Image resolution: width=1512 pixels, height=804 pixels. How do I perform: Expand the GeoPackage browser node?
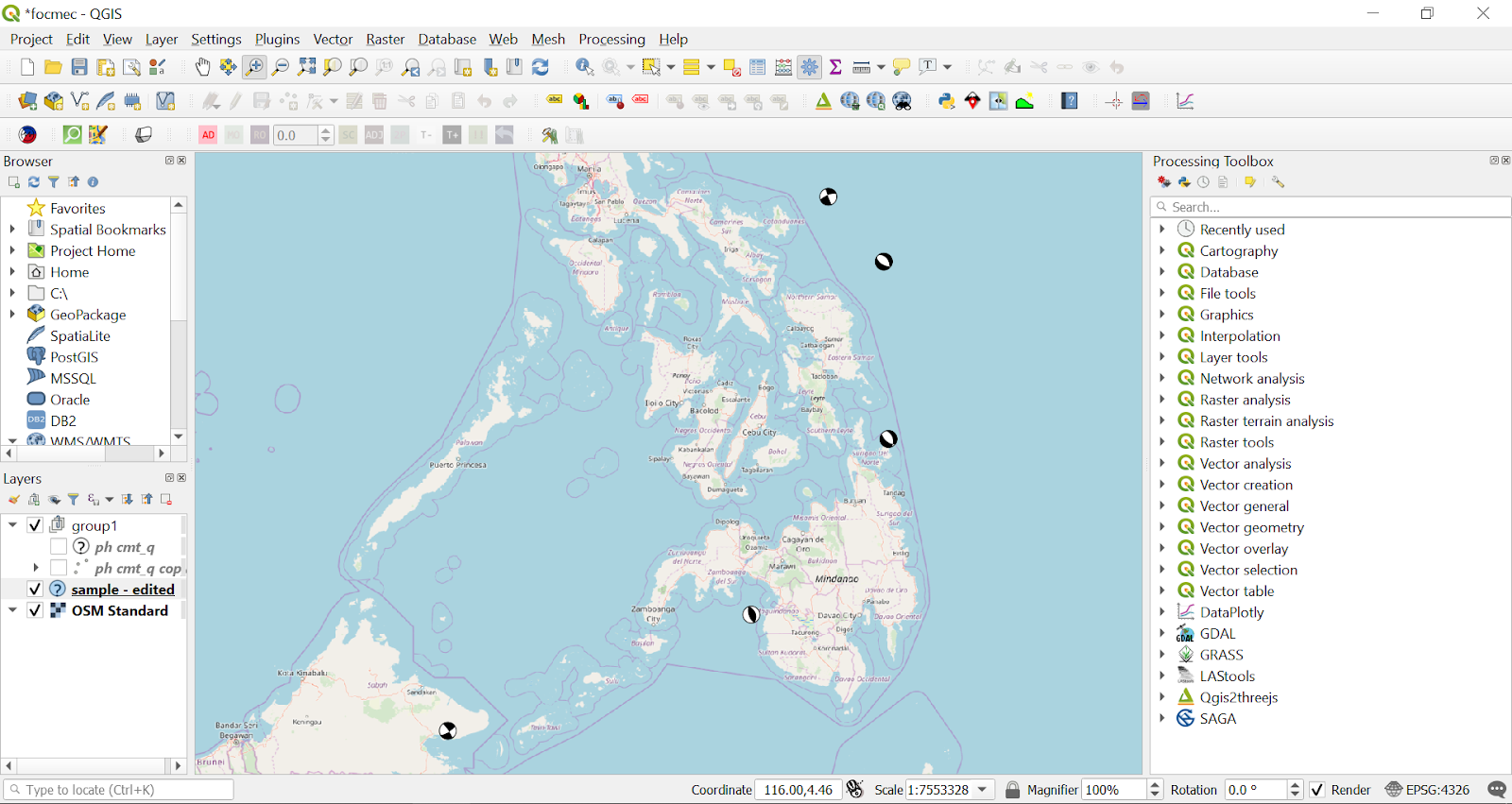pos(12,315)
